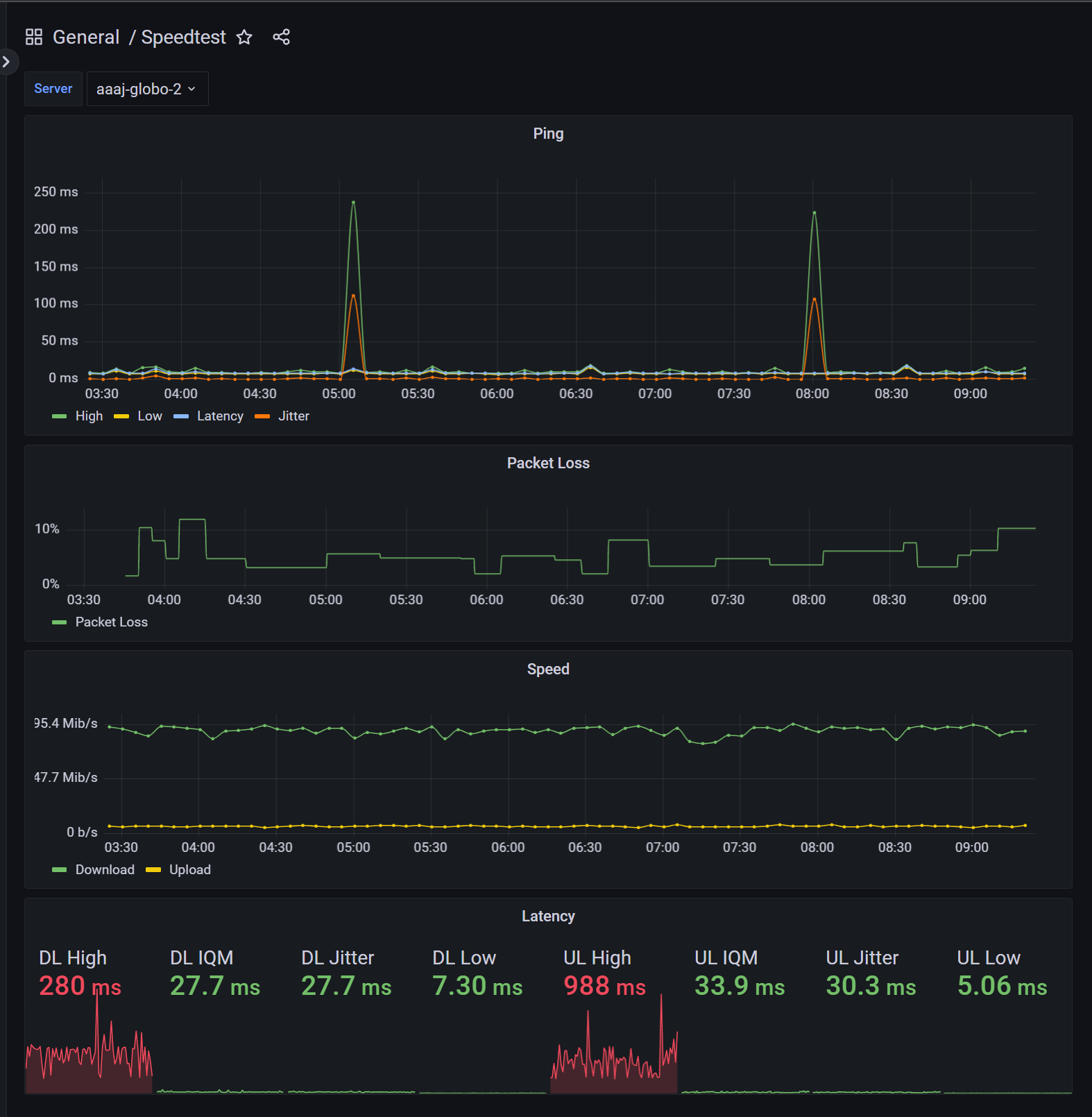
Task: Toggle the Latency series in Ping legend
Action: click(x=220, y=416)
